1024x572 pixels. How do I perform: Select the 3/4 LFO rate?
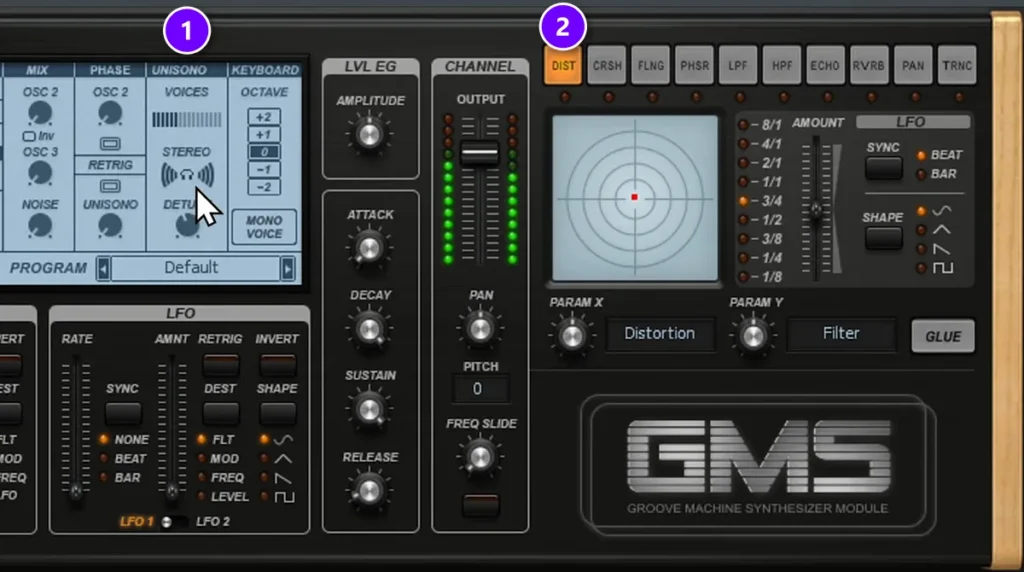(743, 201)
